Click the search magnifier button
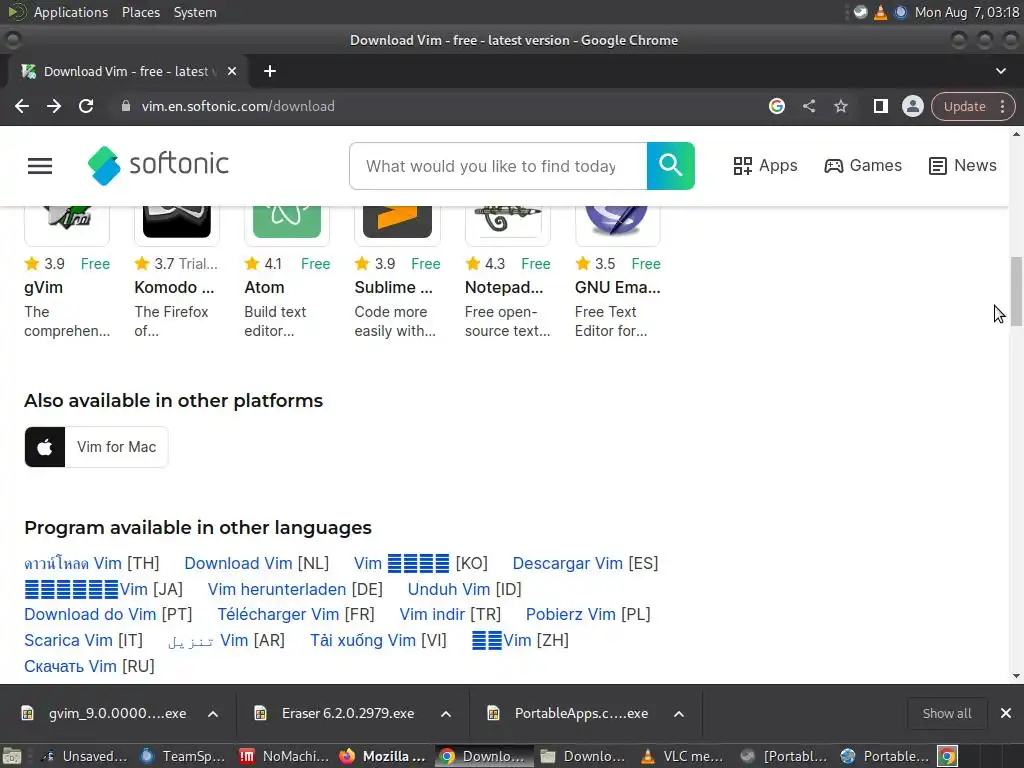Viewport: 1024px width, 768px height. click(671, 166)
